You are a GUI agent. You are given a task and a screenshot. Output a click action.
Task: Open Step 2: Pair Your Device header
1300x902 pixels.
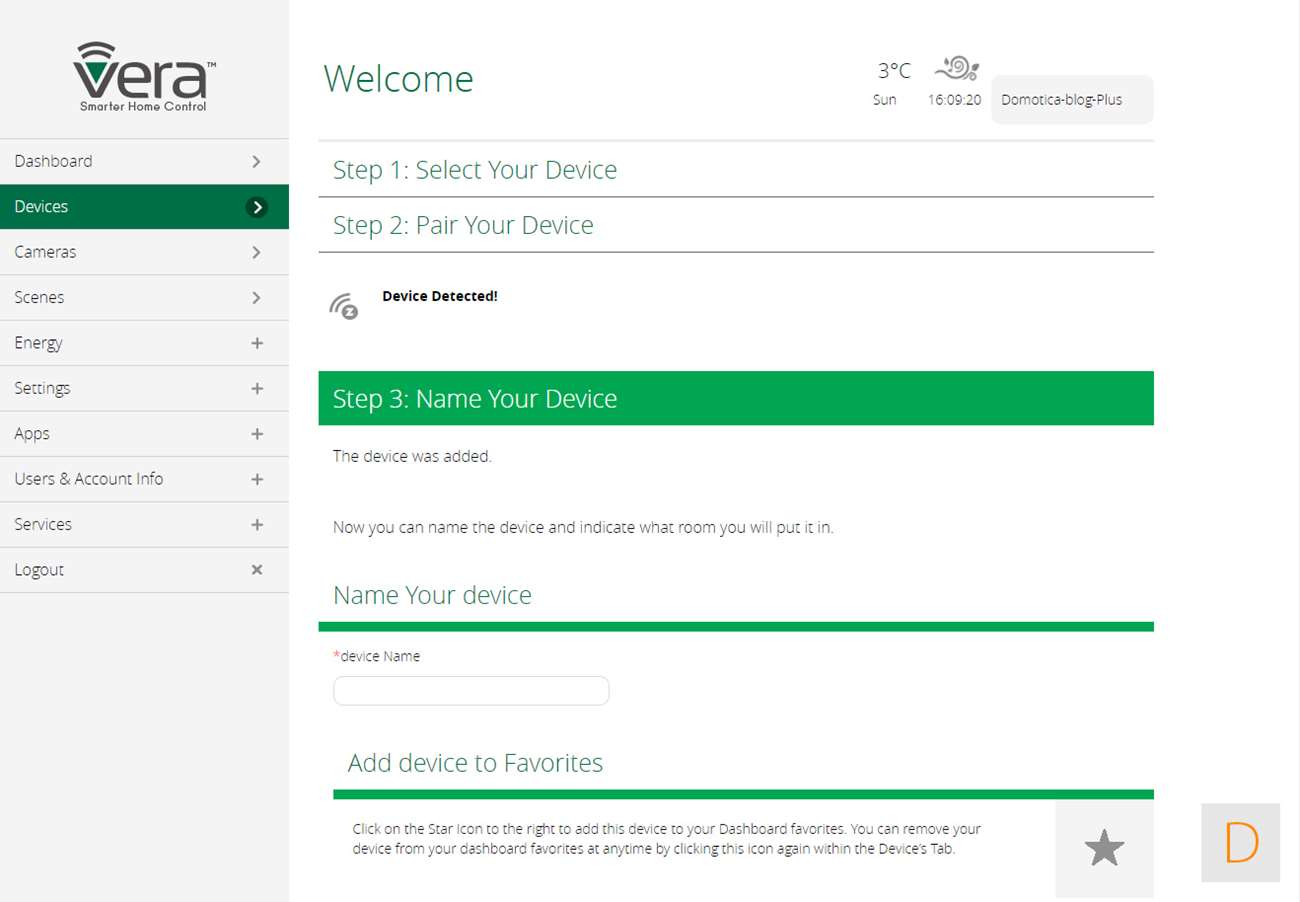tap(463, 225)
